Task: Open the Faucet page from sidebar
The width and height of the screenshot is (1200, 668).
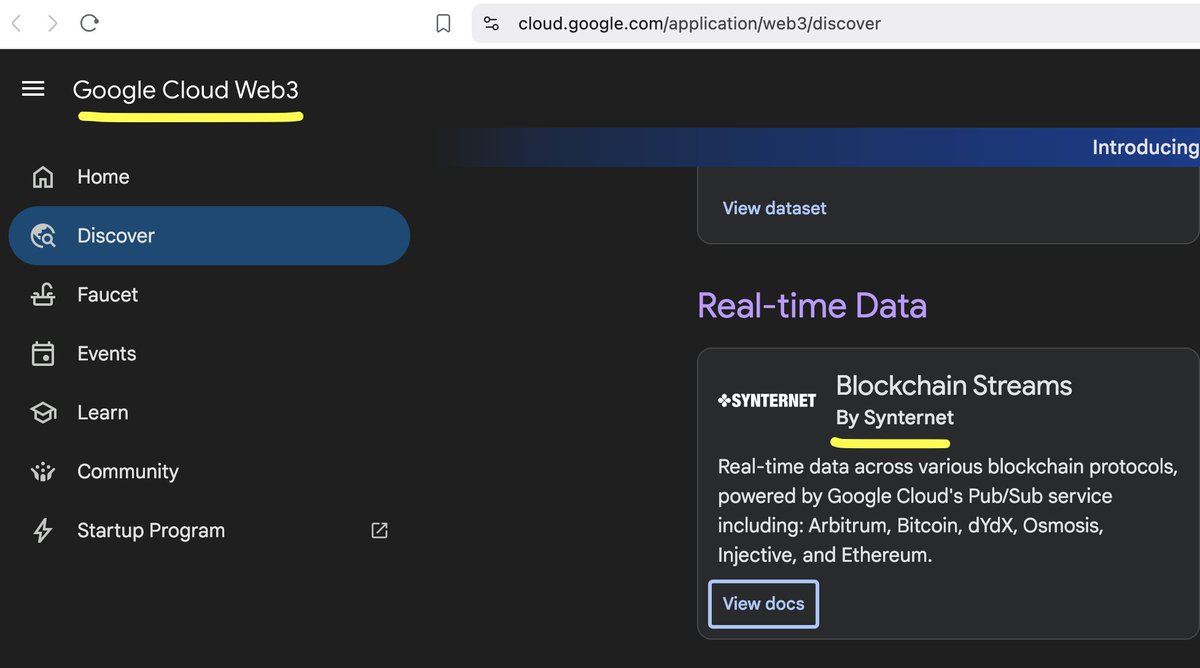Action: coord(107,294)
